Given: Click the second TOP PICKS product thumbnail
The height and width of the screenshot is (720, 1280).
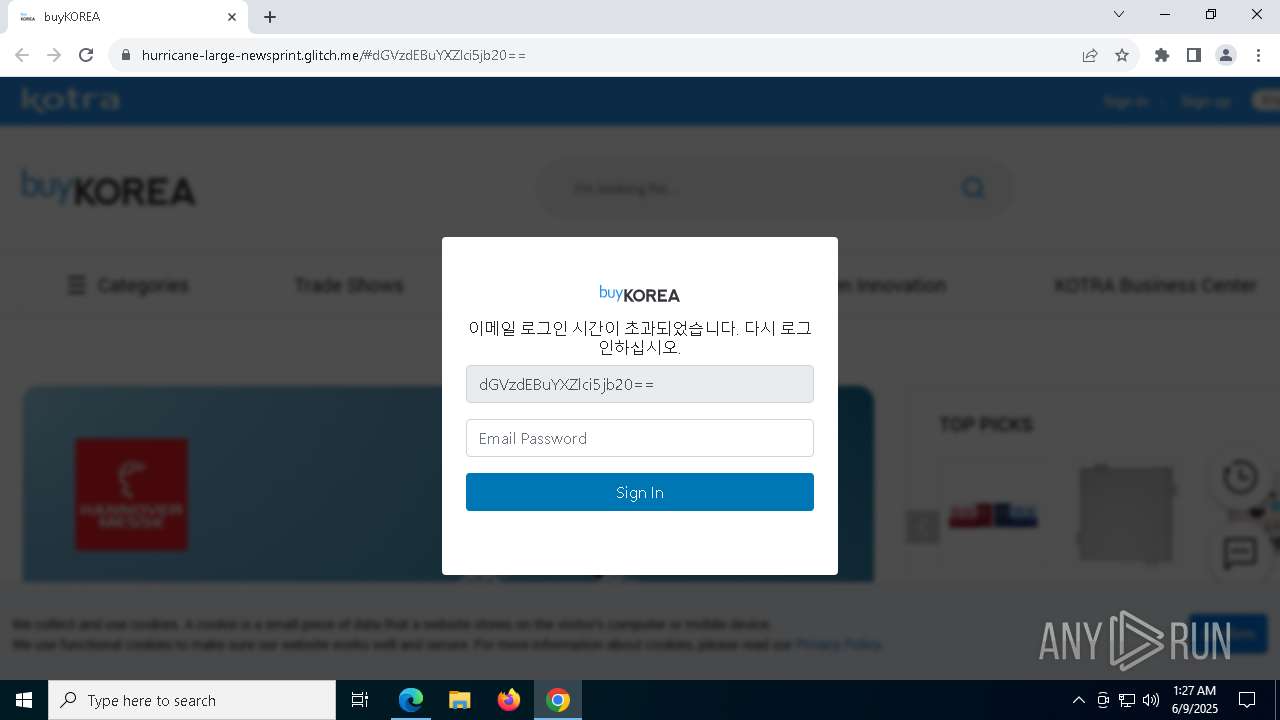Looking at the screenshot, I should [1125, 516].
